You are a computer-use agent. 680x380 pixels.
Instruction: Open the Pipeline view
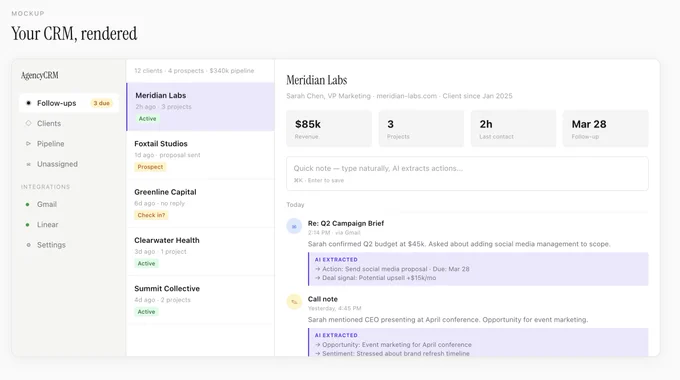[x=69, y=144]
